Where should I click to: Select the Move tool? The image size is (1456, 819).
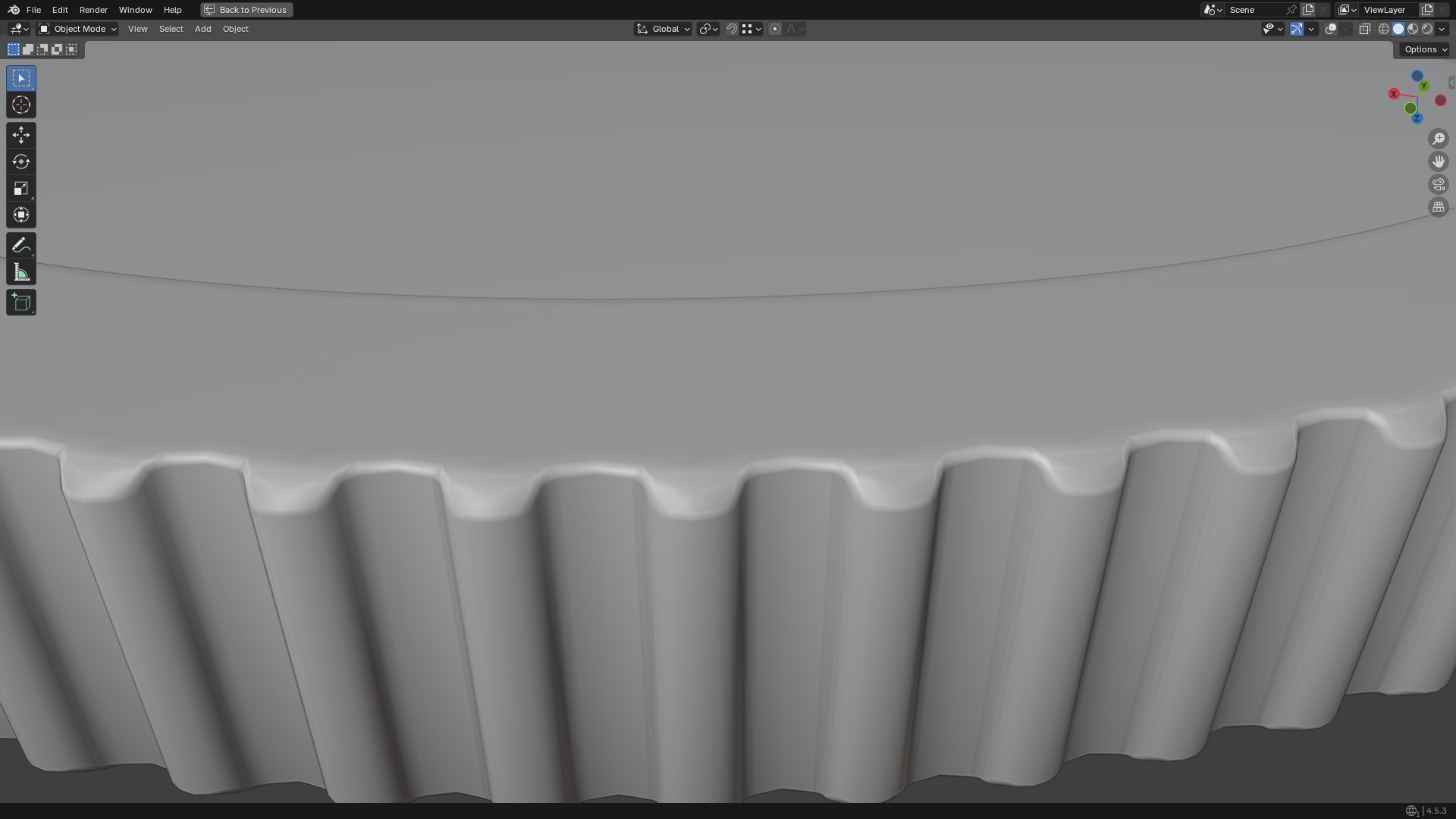[x=21, y=135]
